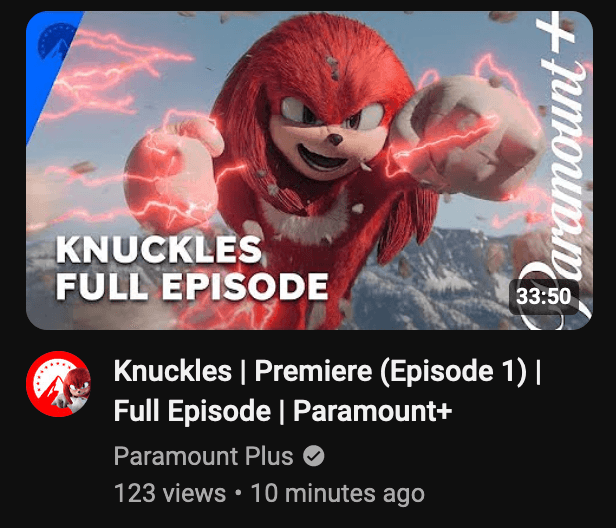Click the 33:50 duration badge
This screenshot has width=616, height=528.
tap(544, 296)
